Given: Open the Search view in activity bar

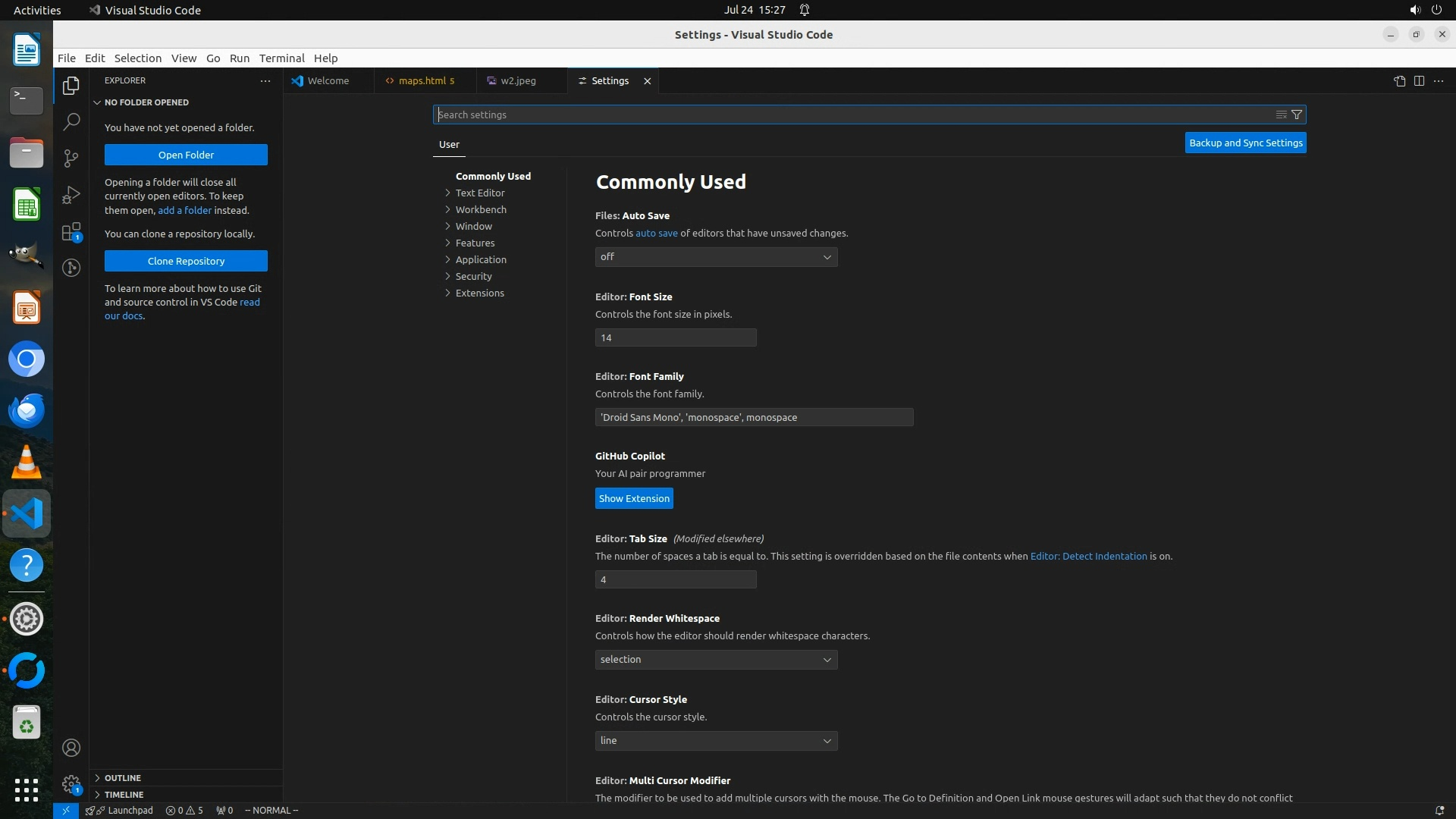Looking at the screenshot, I should [x=71, y=121].
